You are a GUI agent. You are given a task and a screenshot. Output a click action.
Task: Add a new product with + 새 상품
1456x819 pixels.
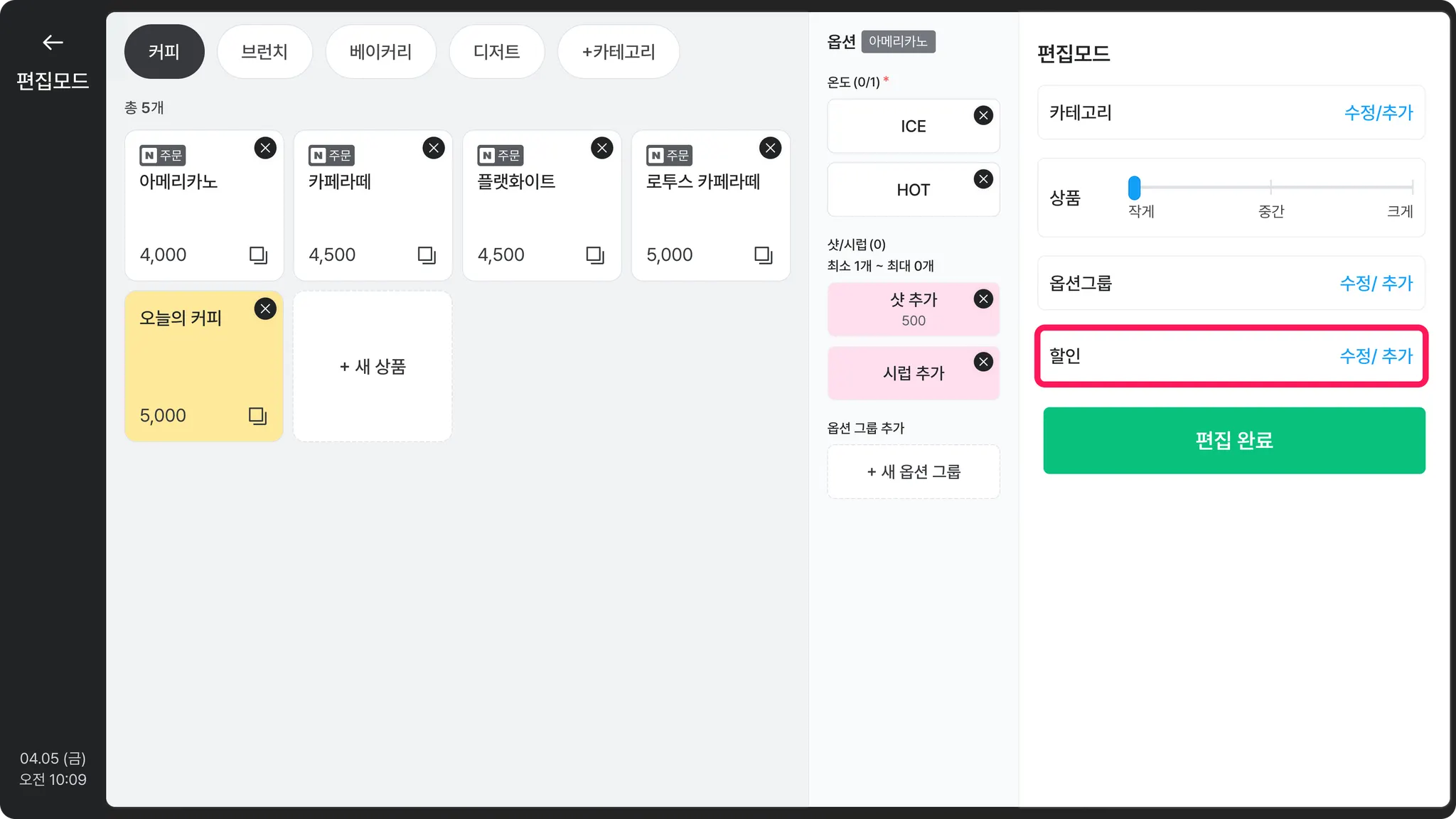click(373, 367)
